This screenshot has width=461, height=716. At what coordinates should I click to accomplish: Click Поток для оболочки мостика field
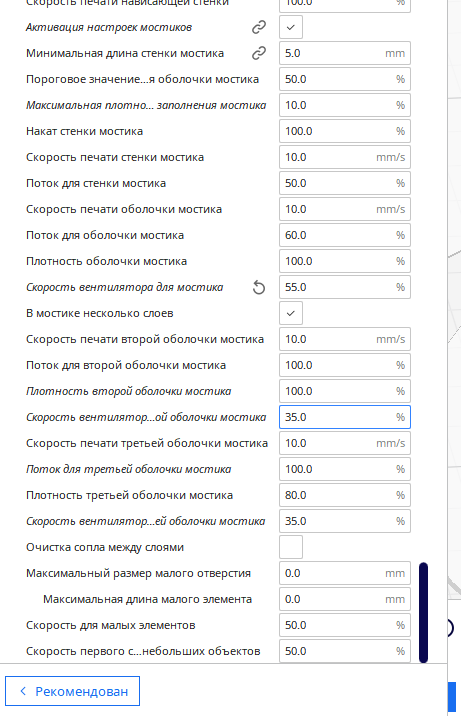pyautogui.click(x=345, y=236)
